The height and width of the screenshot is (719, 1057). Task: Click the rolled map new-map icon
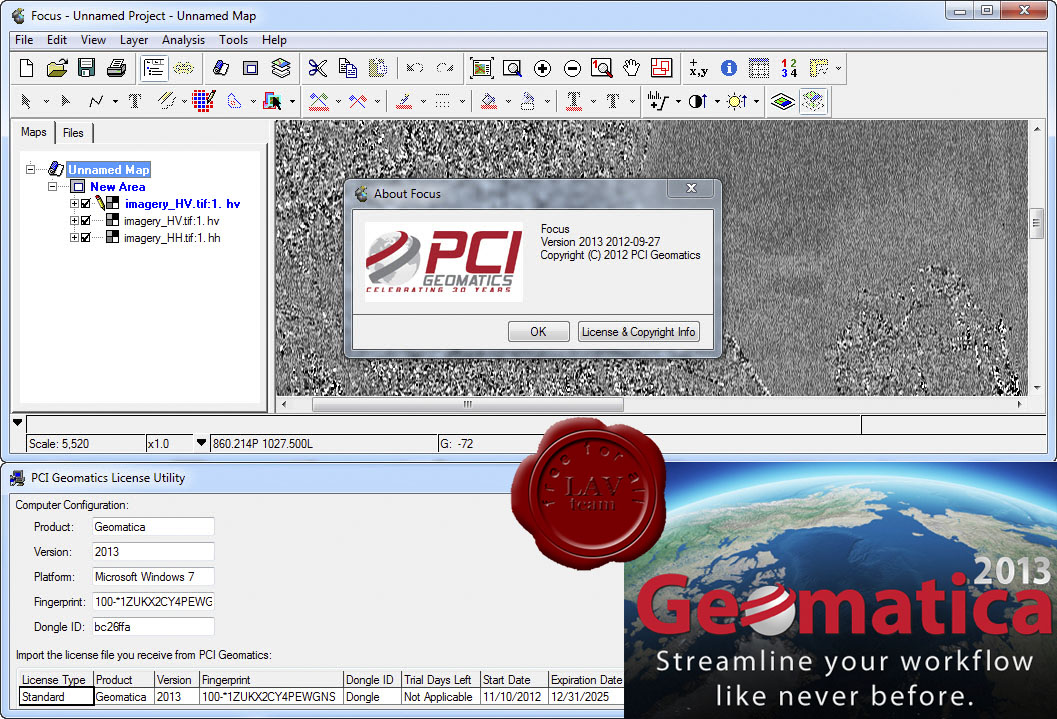220,68
